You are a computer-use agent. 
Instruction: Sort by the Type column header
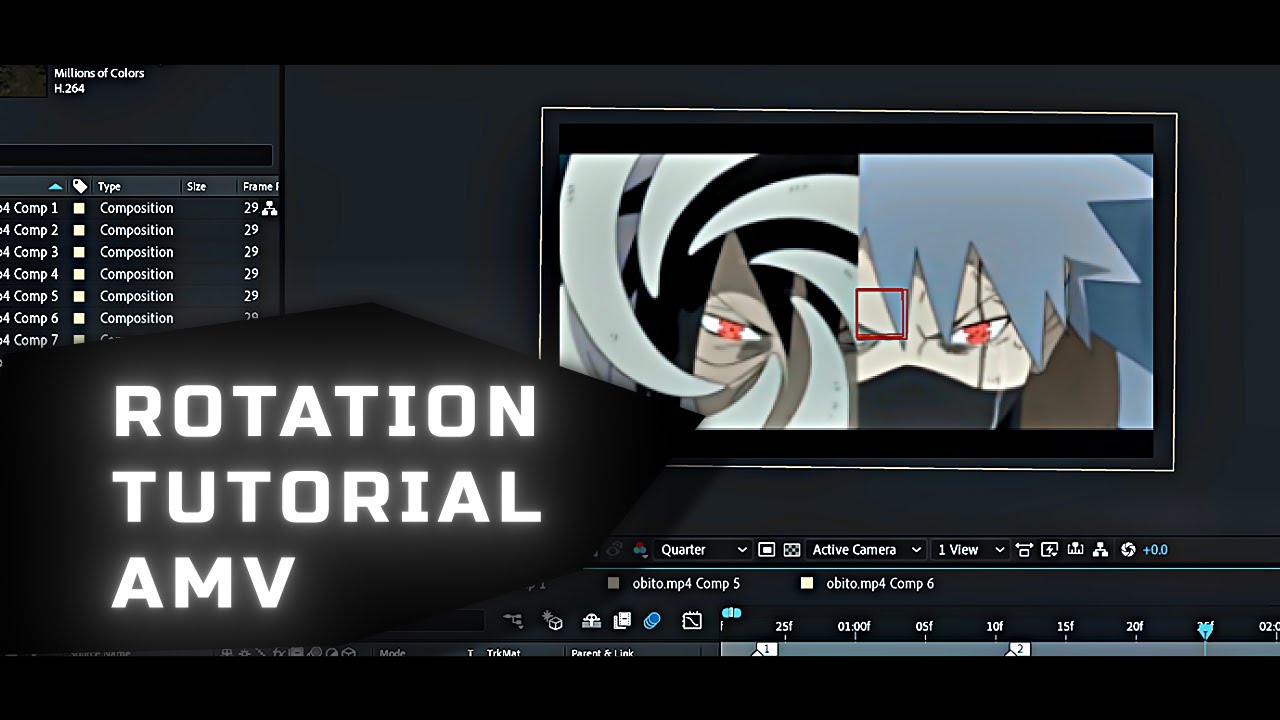pos(109,187)
